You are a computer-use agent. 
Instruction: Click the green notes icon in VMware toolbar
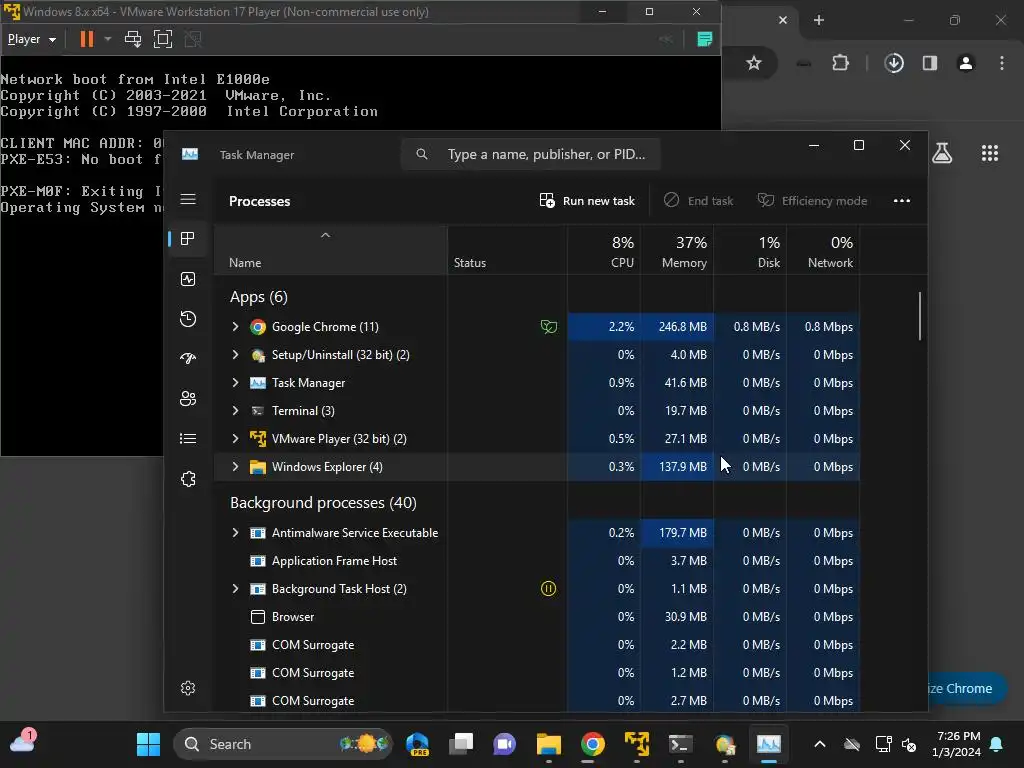705,39
